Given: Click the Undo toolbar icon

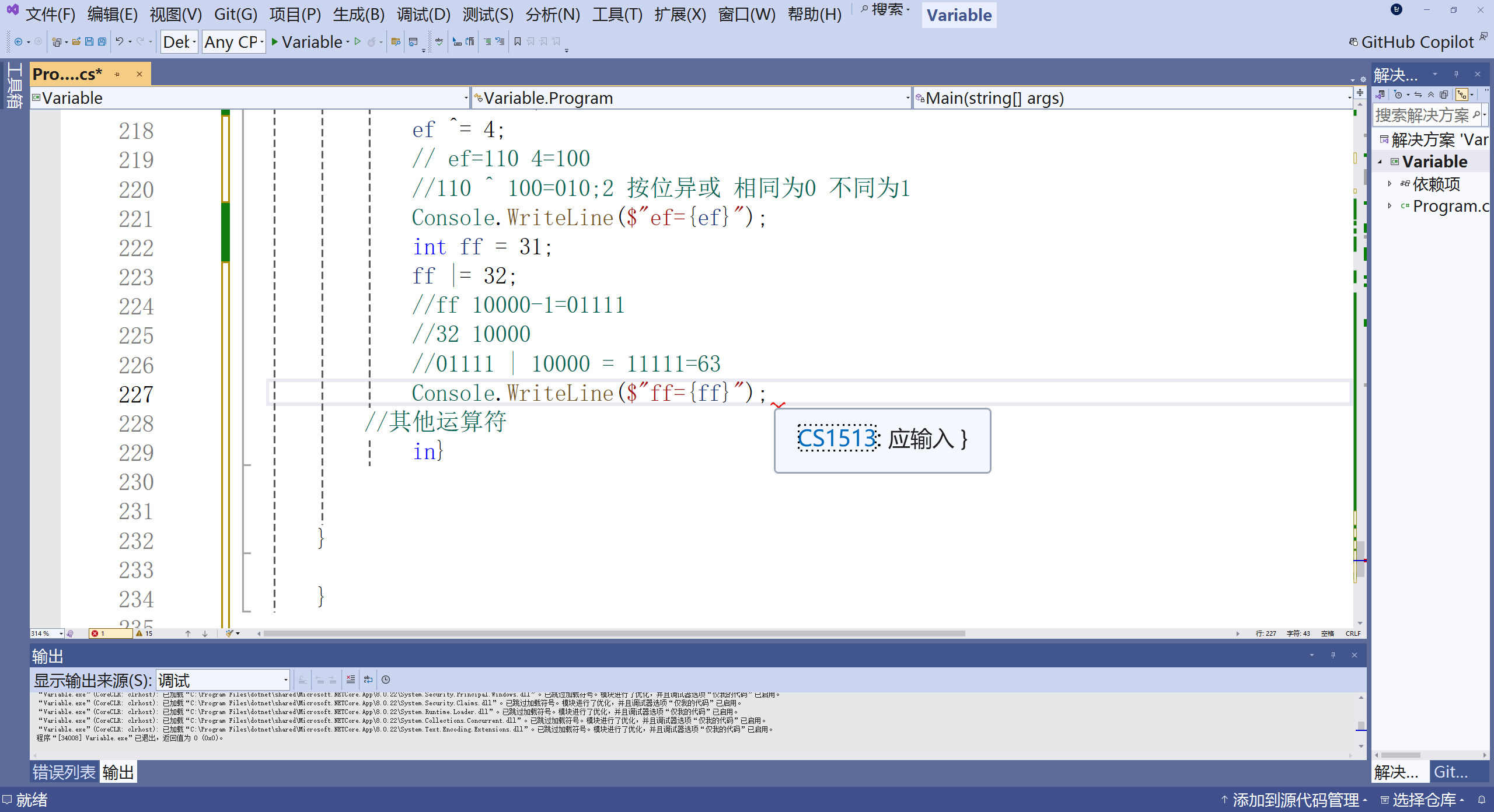Looking at the screenshot, I should point(120,42).
